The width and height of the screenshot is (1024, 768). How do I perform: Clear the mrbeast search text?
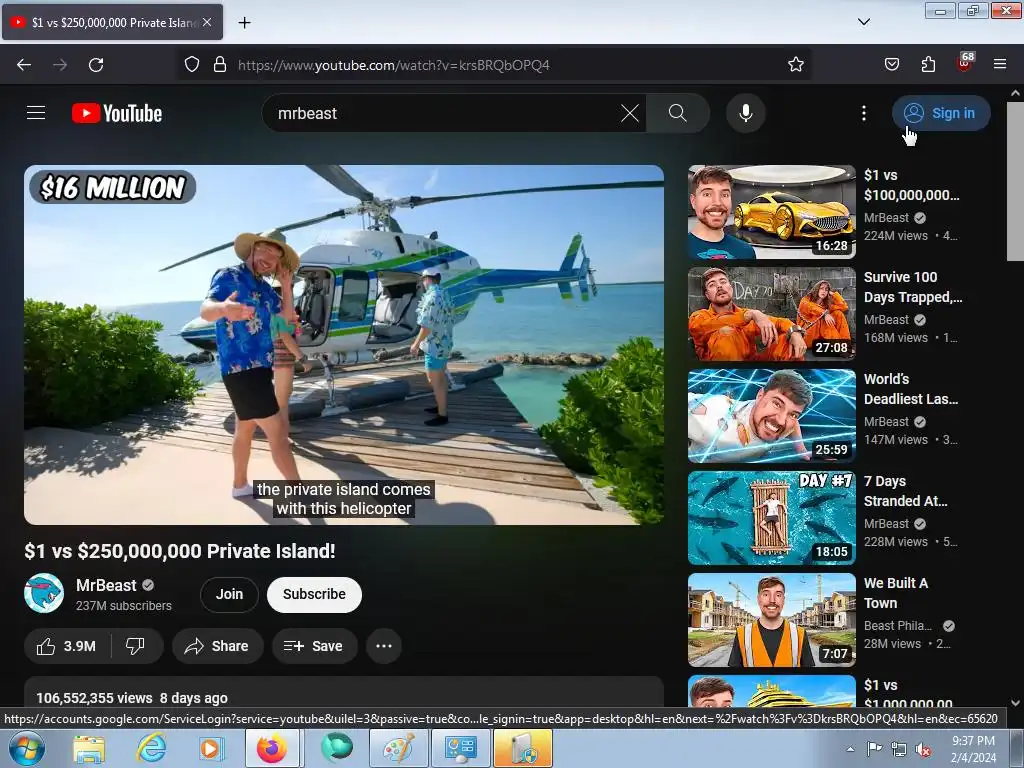[630, 113]
